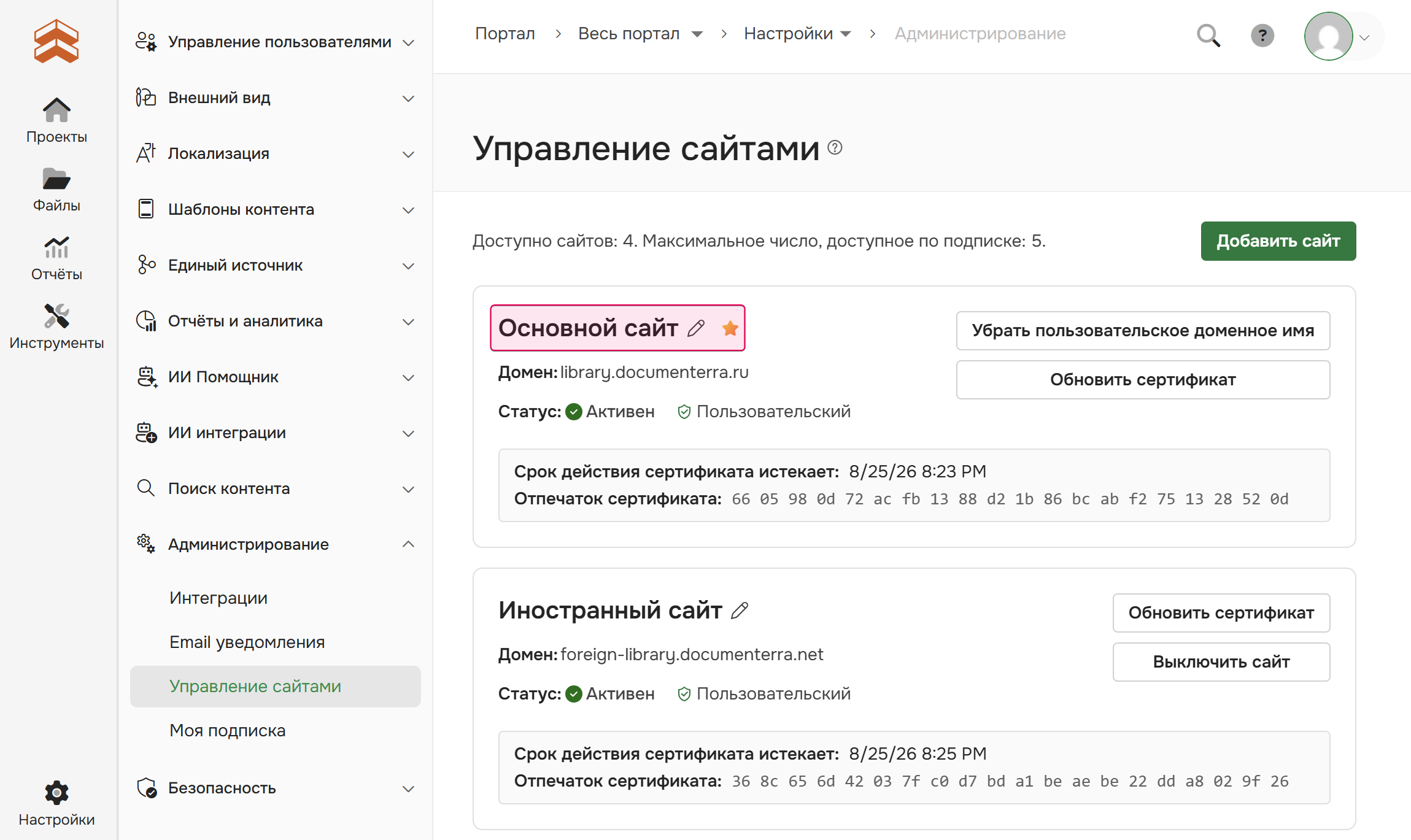This screenshot has height=840, width=1411.
Task: Select Управление сайтами submenu item
Action: tap(276, 686)
